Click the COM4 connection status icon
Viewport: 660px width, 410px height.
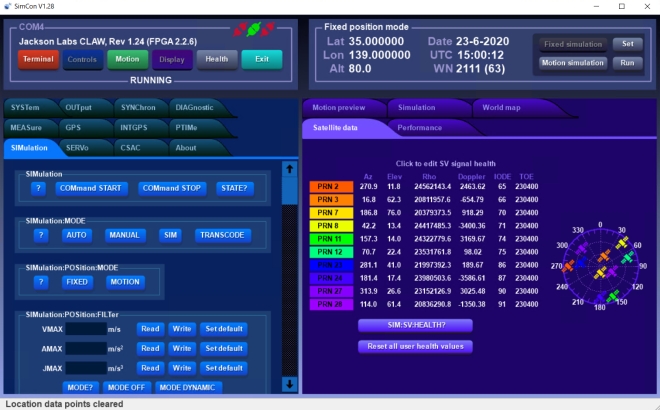point(254,29)
